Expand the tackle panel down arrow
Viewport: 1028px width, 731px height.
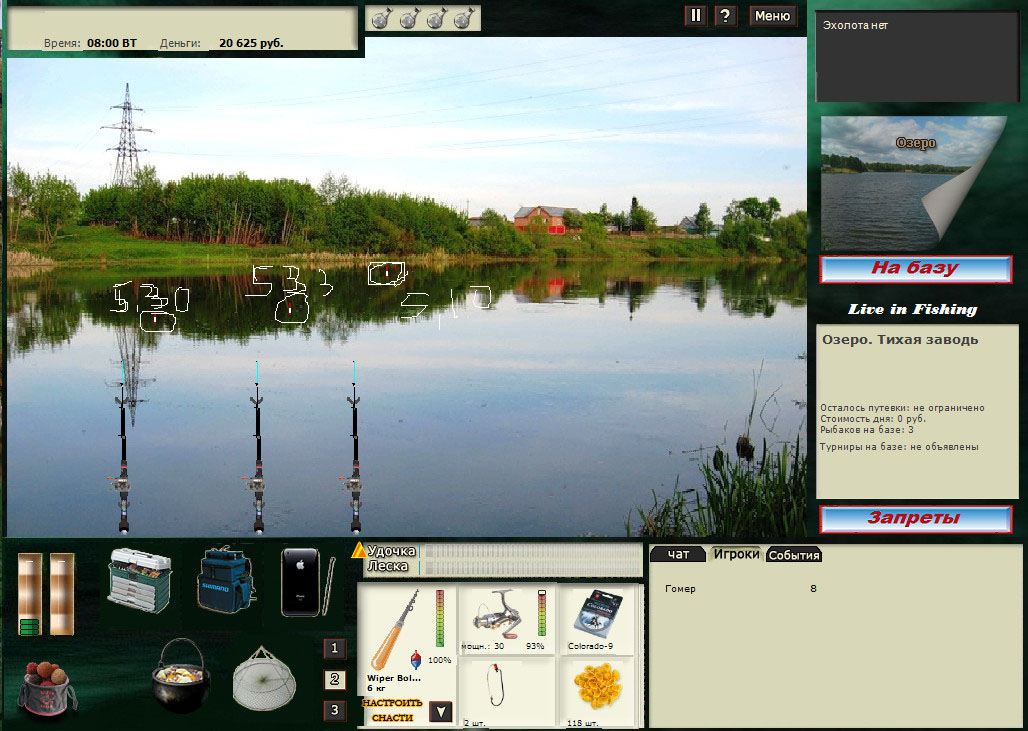[x=441, y=711]
